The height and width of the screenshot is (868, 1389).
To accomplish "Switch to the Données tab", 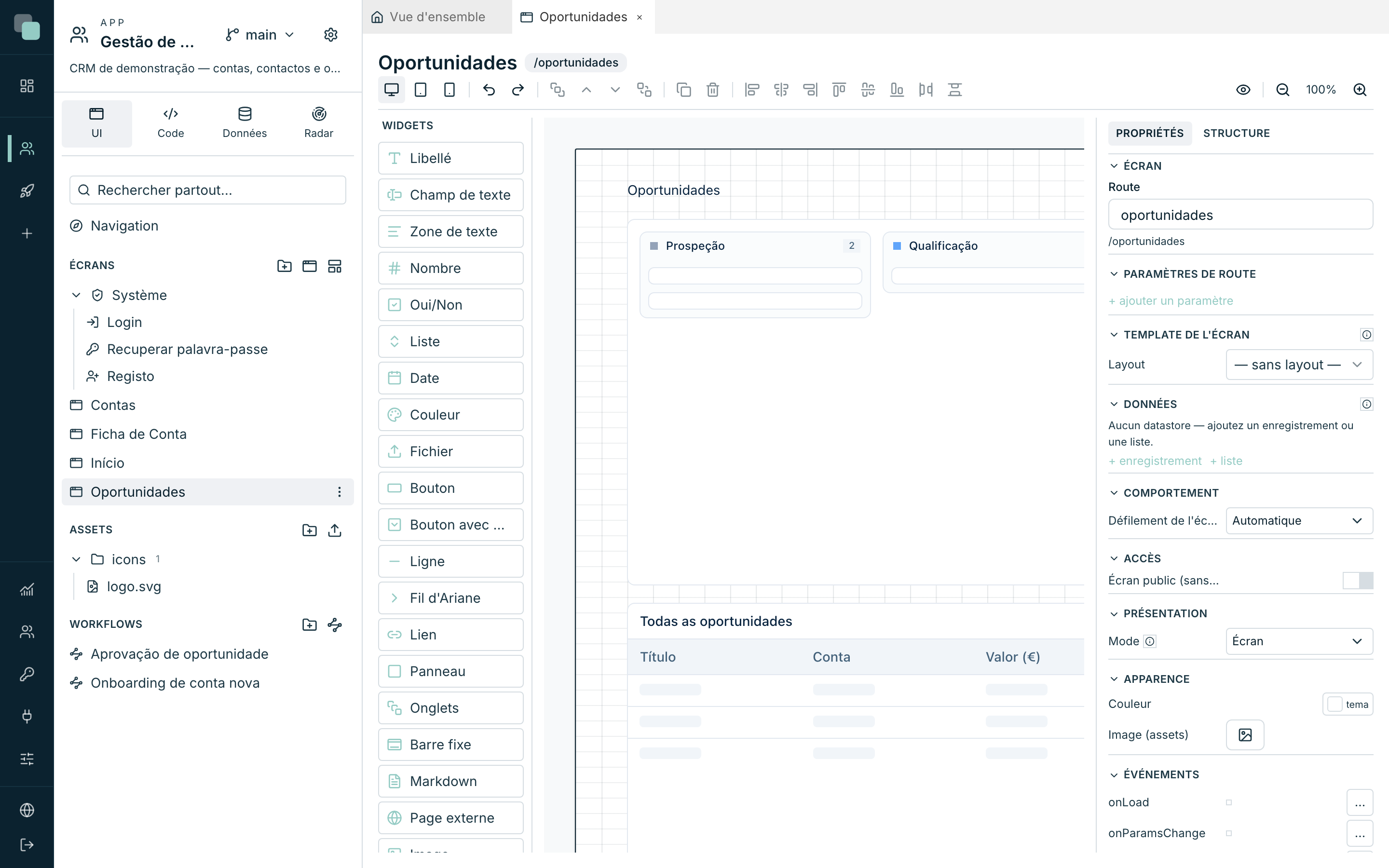I will point(245,123).
